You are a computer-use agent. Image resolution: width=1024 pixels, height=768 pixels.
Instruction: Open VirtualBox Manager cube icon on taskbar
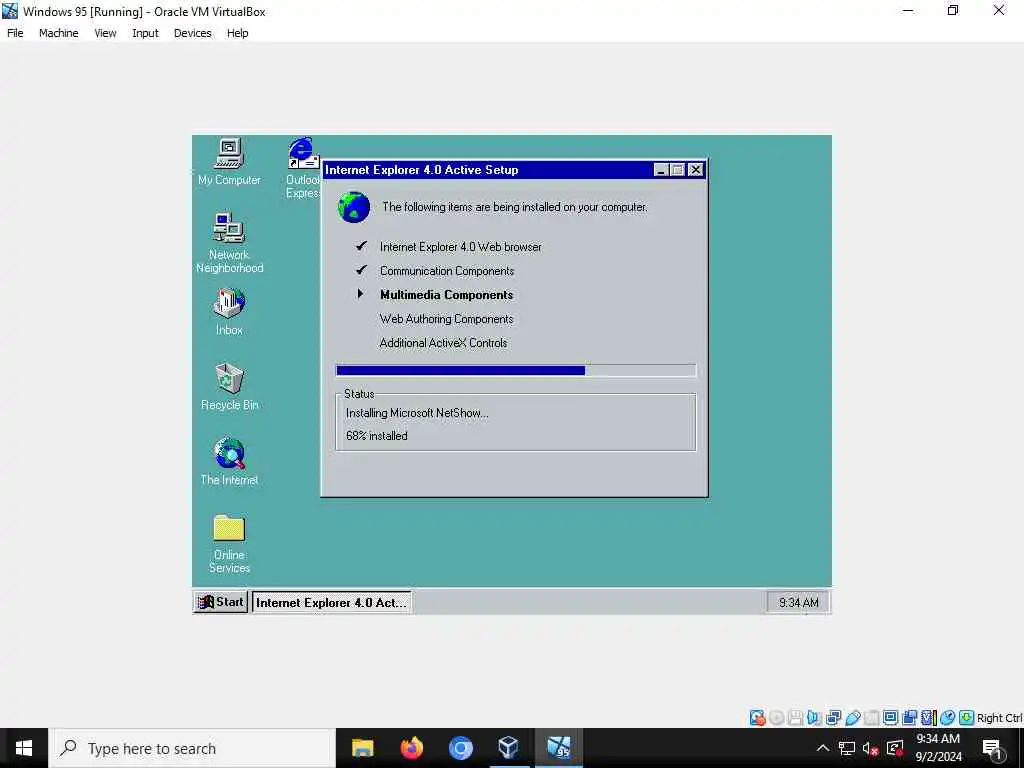coord(509,748)
